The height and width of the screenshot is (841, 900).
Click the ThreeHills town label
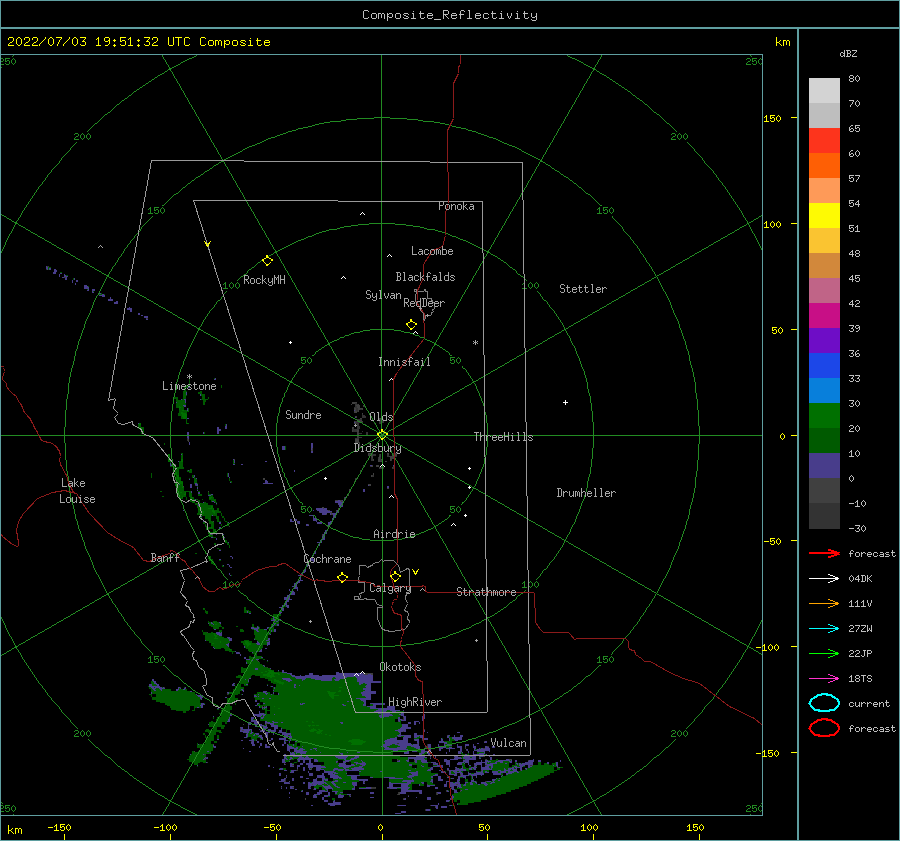pyautogui.click(x=503, y=437)
